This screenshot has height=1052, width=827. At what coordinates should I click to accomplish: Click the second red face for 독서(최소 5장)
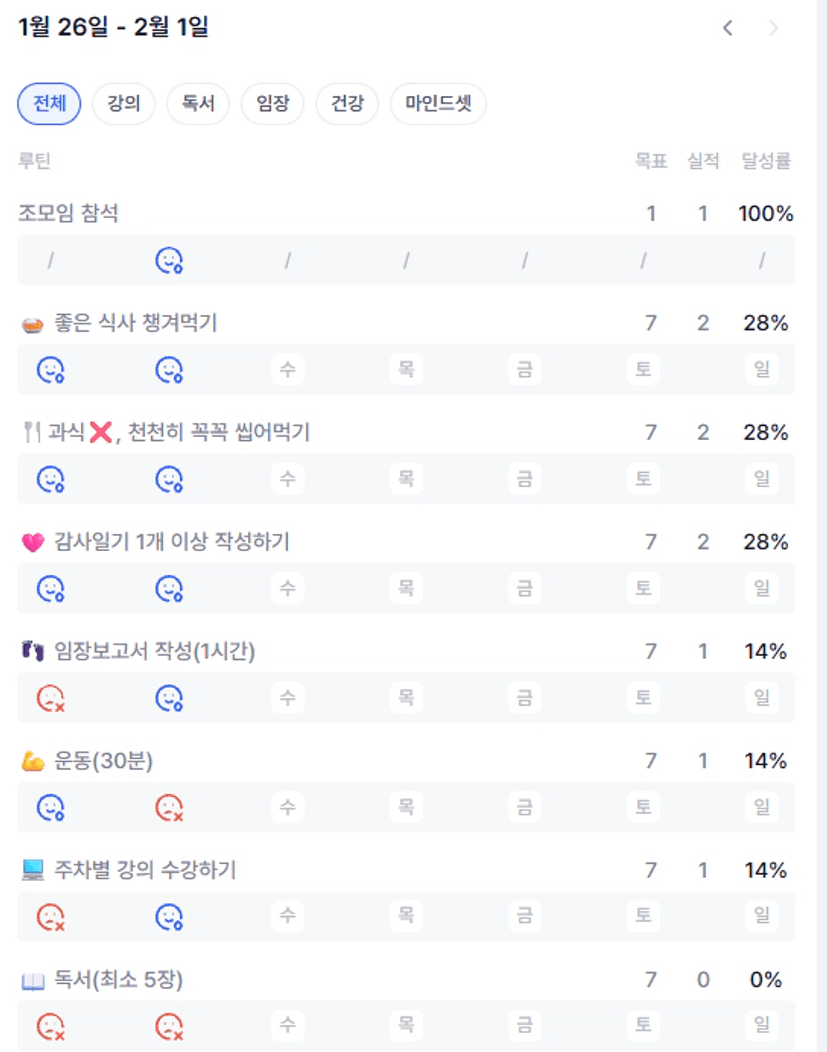click(x=169, y=1026)
